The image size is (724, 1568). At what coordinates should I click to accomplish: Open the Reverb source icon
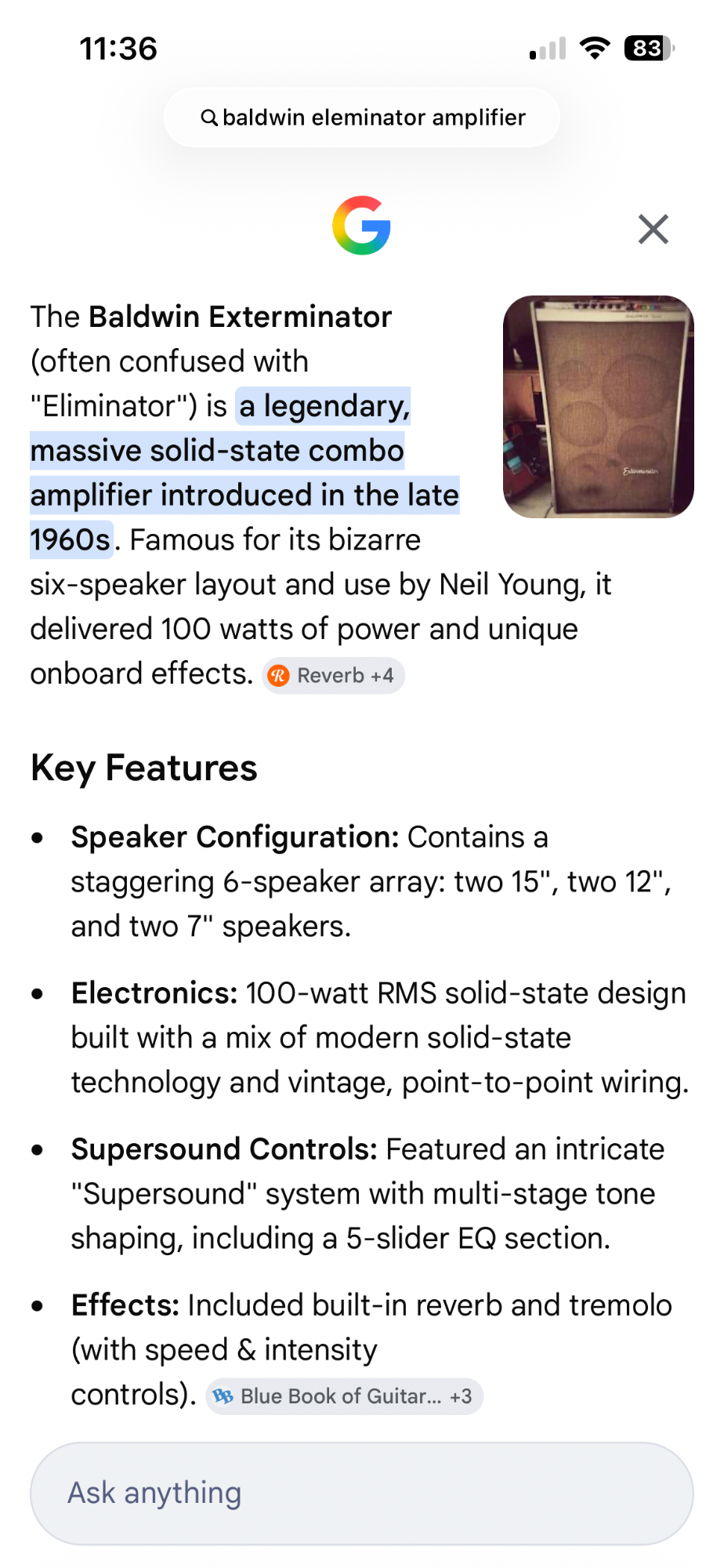click(x=278, y=675)
